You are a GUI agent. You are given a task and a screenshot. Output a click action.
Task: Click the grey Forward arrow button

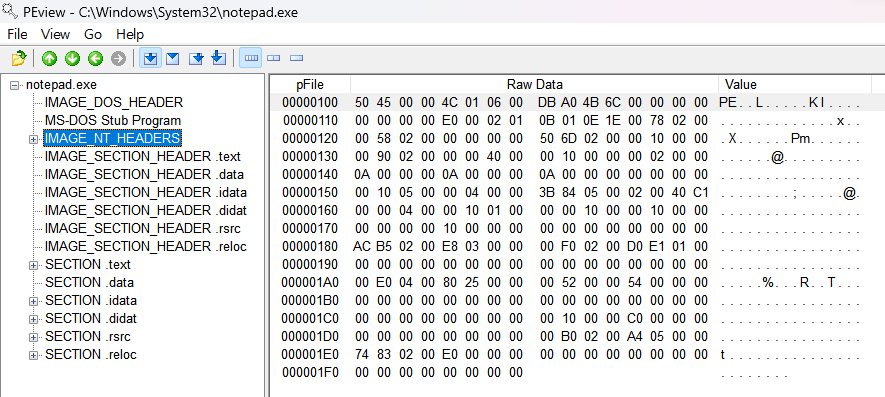pos(118,58)
